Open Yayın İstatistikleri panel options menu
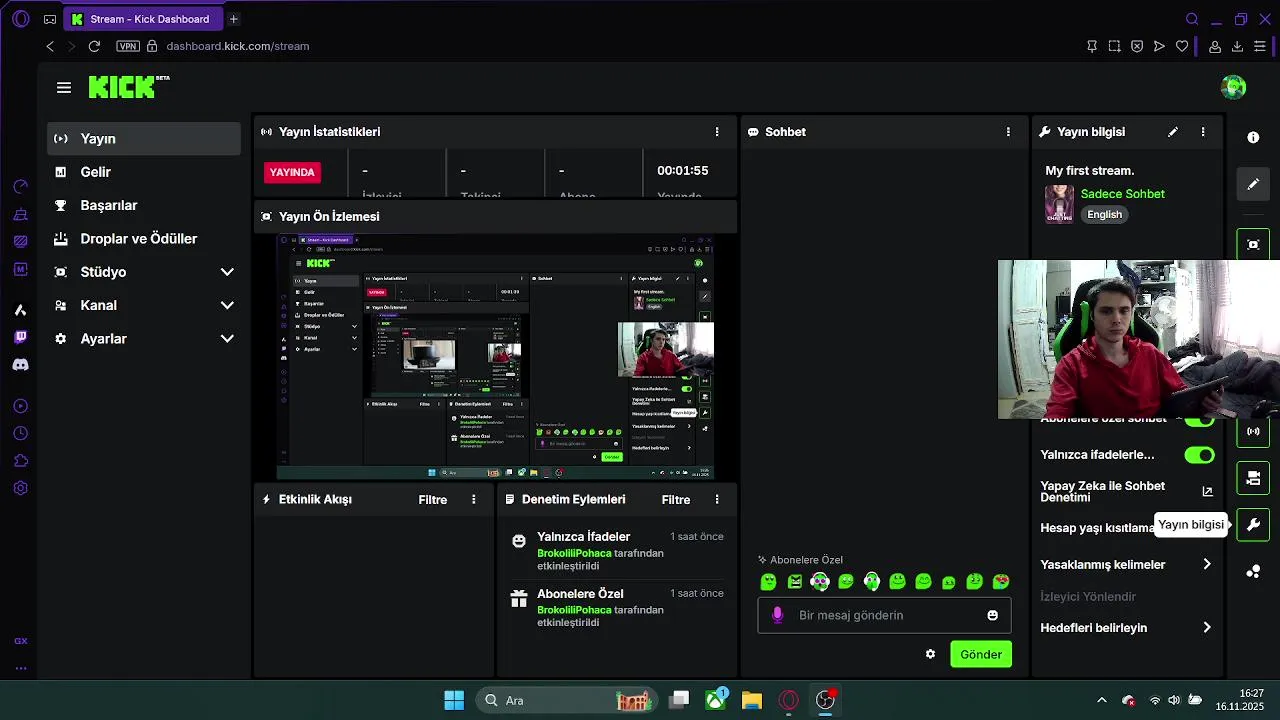 pyautogui.click(x=716, y=132)
